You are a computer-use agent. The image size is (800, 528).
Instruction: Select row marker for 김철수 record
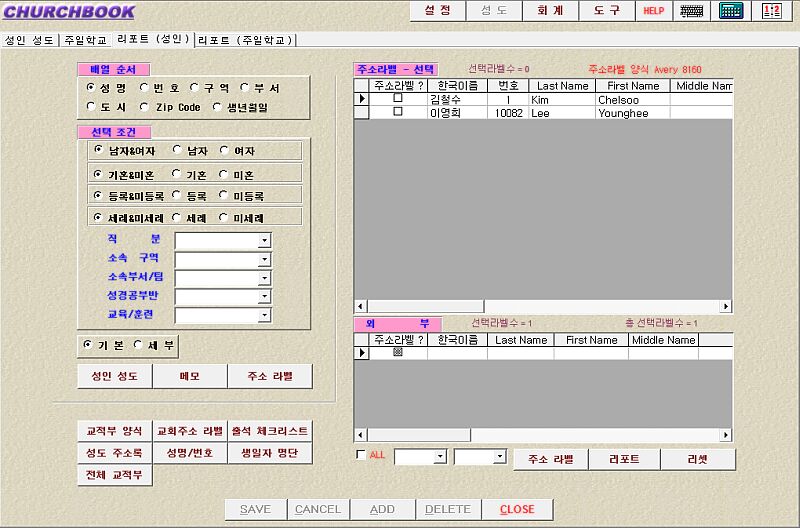361,99
